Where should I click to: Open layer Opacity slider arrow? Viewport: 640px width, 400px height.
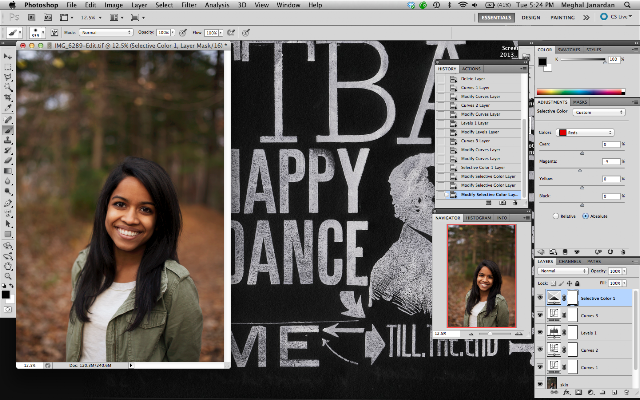(x=624, y=271)
